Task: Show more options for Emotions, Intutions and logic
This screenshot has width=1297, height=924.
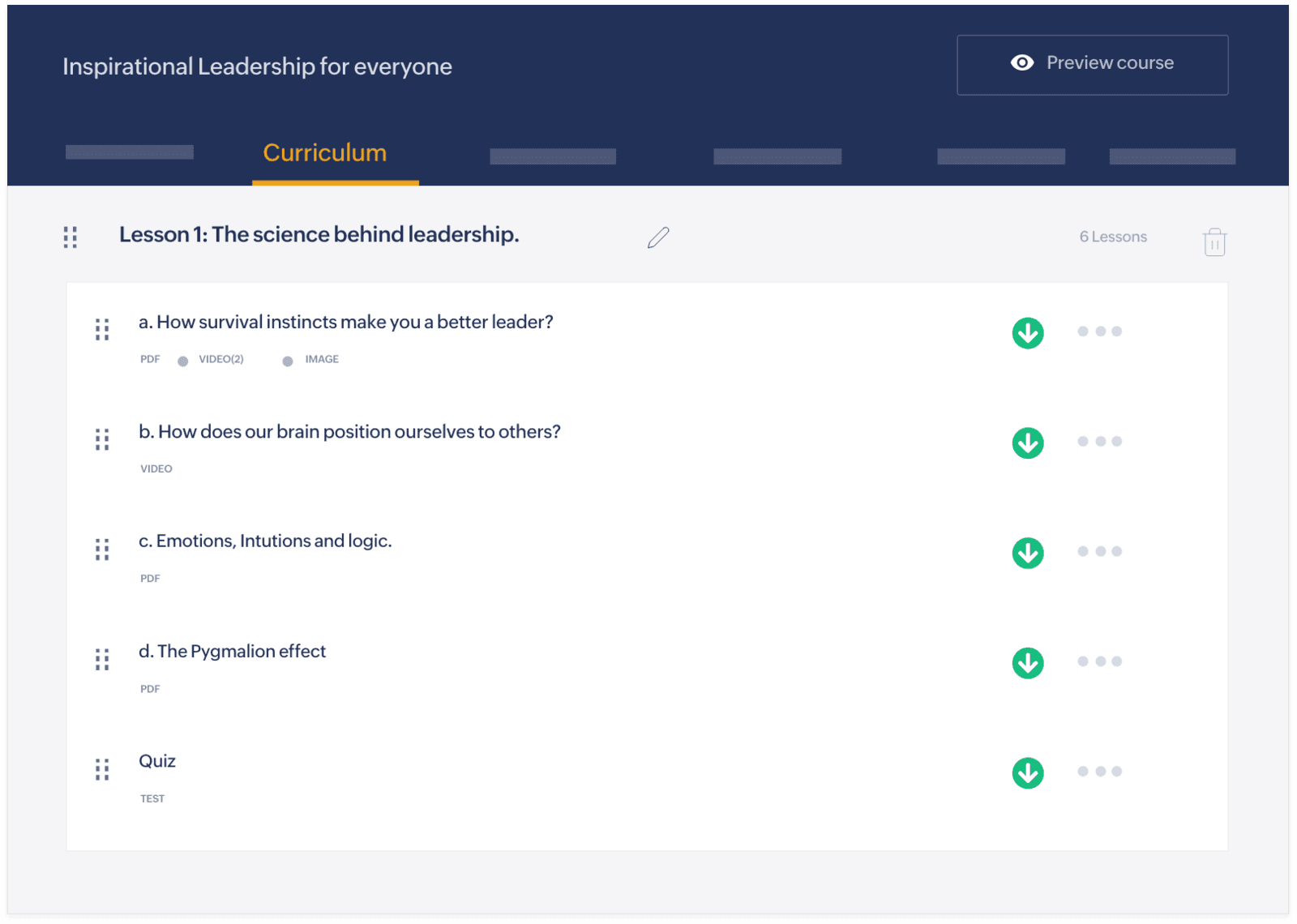Action: [x=1099, y=551]
